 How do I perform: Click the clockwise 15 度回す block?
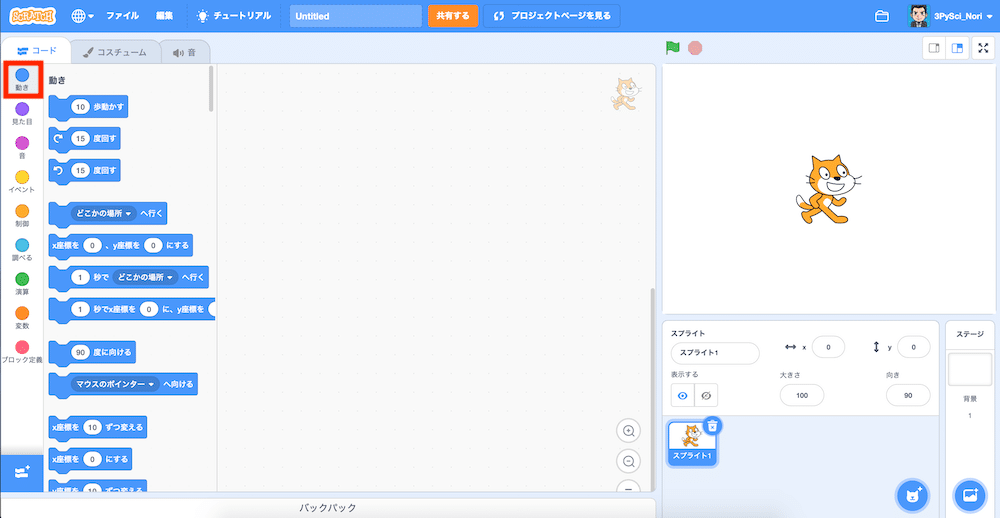85,138
